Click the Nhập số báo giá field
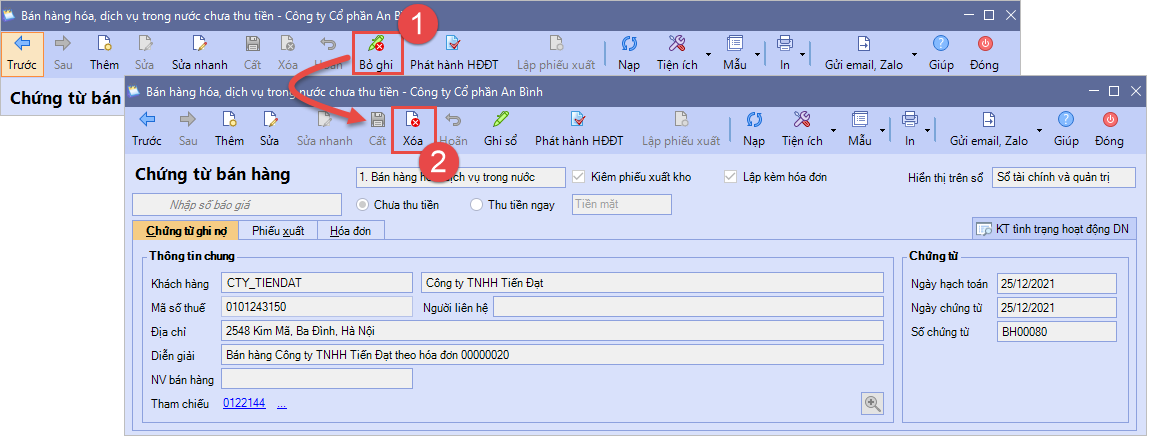Screen dimensions: 1175x442 pyautogui.click(x=237, y=205)
